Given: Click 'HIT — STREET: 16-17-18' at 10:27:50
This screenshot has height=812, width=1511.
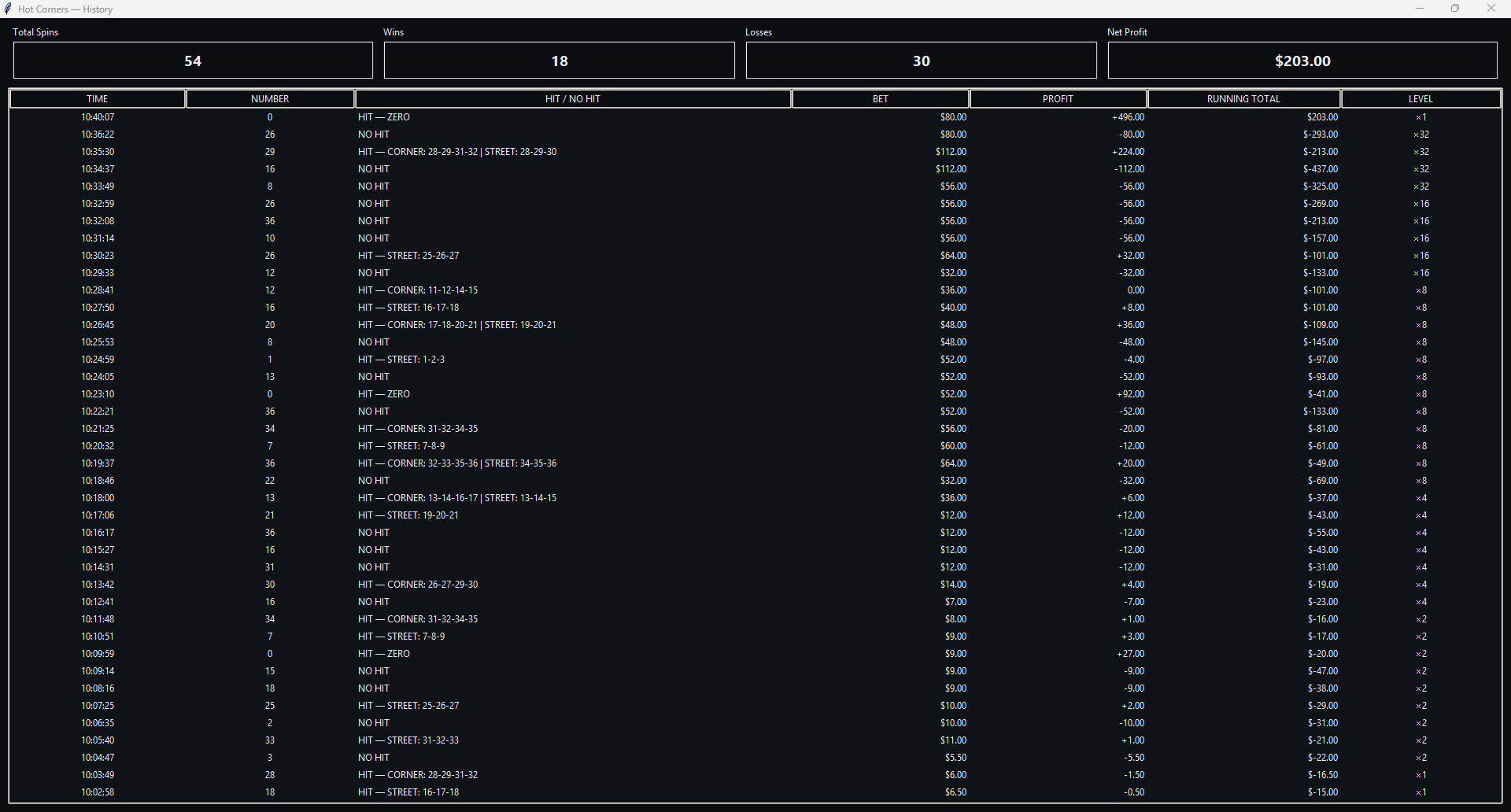Looking at the screenshot, I should click(x=408, y=308).
